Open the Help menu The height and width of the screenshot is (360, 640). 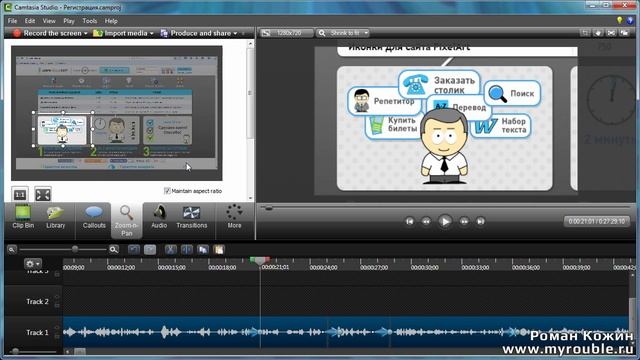click(111, 21)
